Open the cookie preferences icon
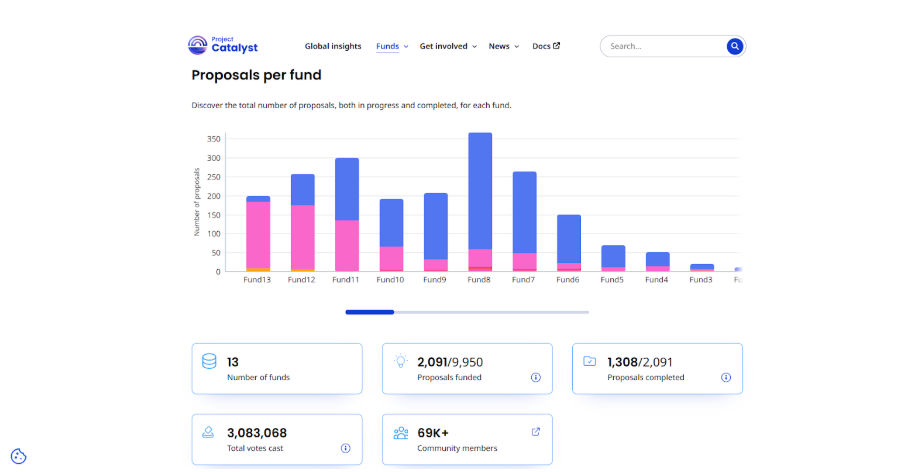Viewport: 907px width, 472px height. point(19,456)
